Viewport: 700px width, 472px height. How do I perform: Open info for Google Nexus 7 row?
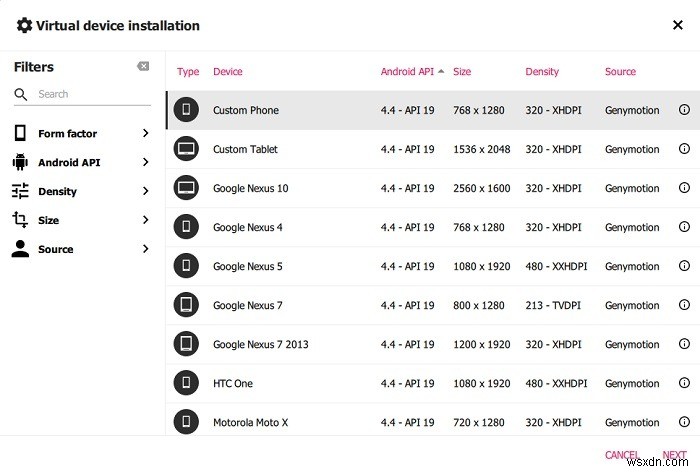pos(684,305)
